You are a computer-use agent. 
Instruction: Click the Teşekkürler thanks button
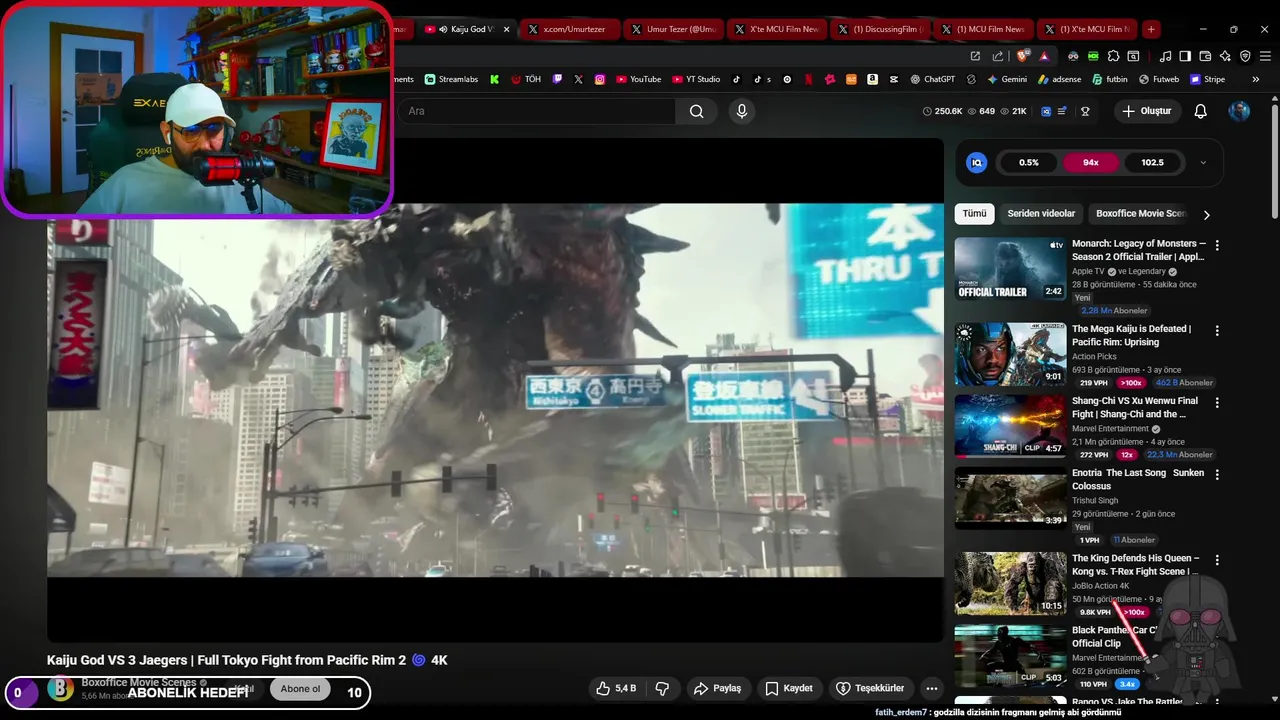870,688
